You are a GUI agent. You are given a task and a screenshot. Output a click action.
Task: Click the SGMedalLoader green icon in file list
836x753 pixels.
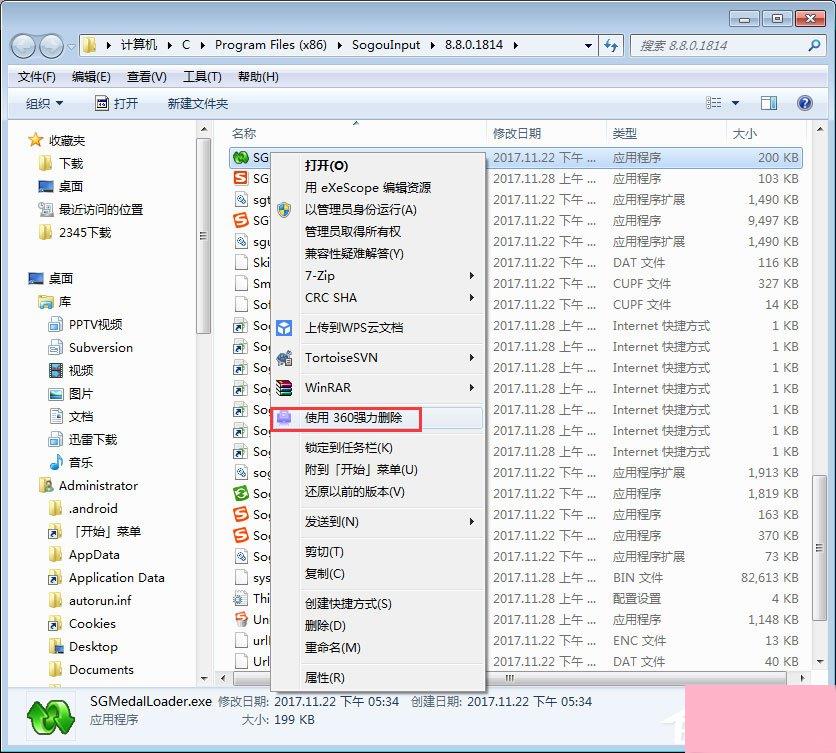point(241,157)
